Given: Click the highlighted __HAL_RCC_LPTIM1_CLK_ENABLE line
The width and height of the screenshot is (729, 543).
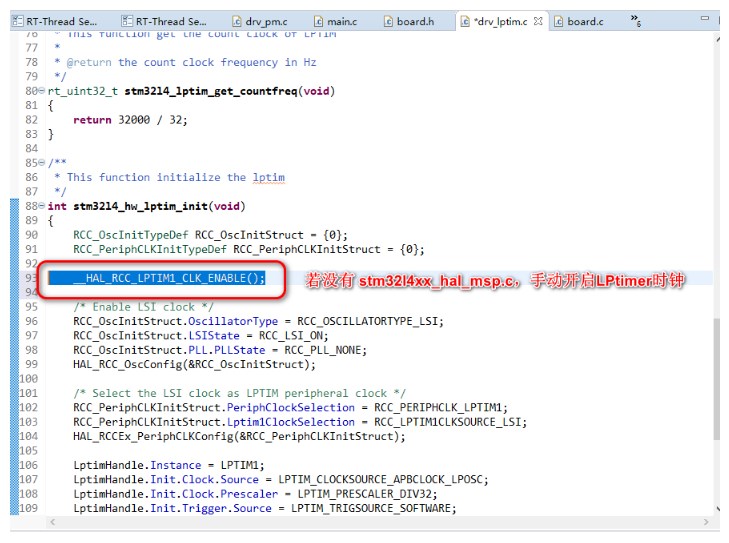Looking at the screenshot, I should click(169, 278).
